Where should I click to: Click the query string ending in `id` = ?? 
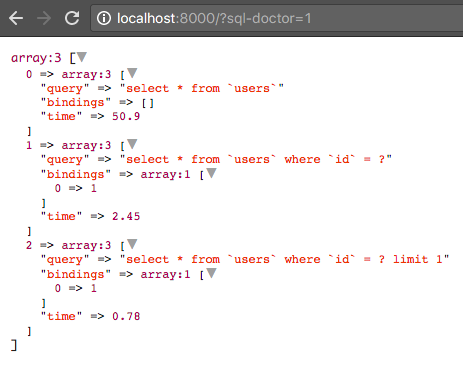coord(256,159)
